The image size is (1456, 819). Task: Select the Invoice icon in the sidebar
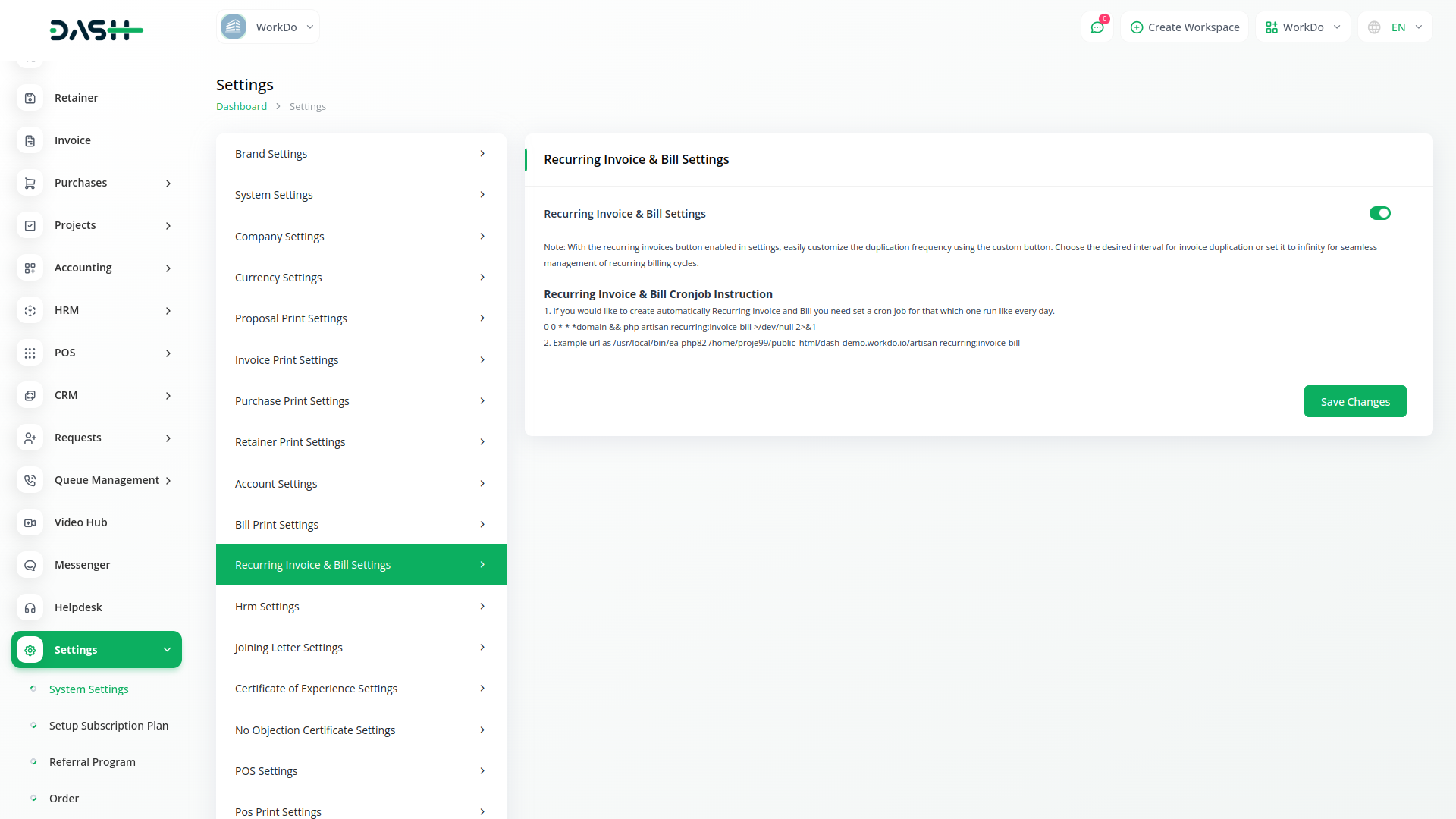[30, 140]
